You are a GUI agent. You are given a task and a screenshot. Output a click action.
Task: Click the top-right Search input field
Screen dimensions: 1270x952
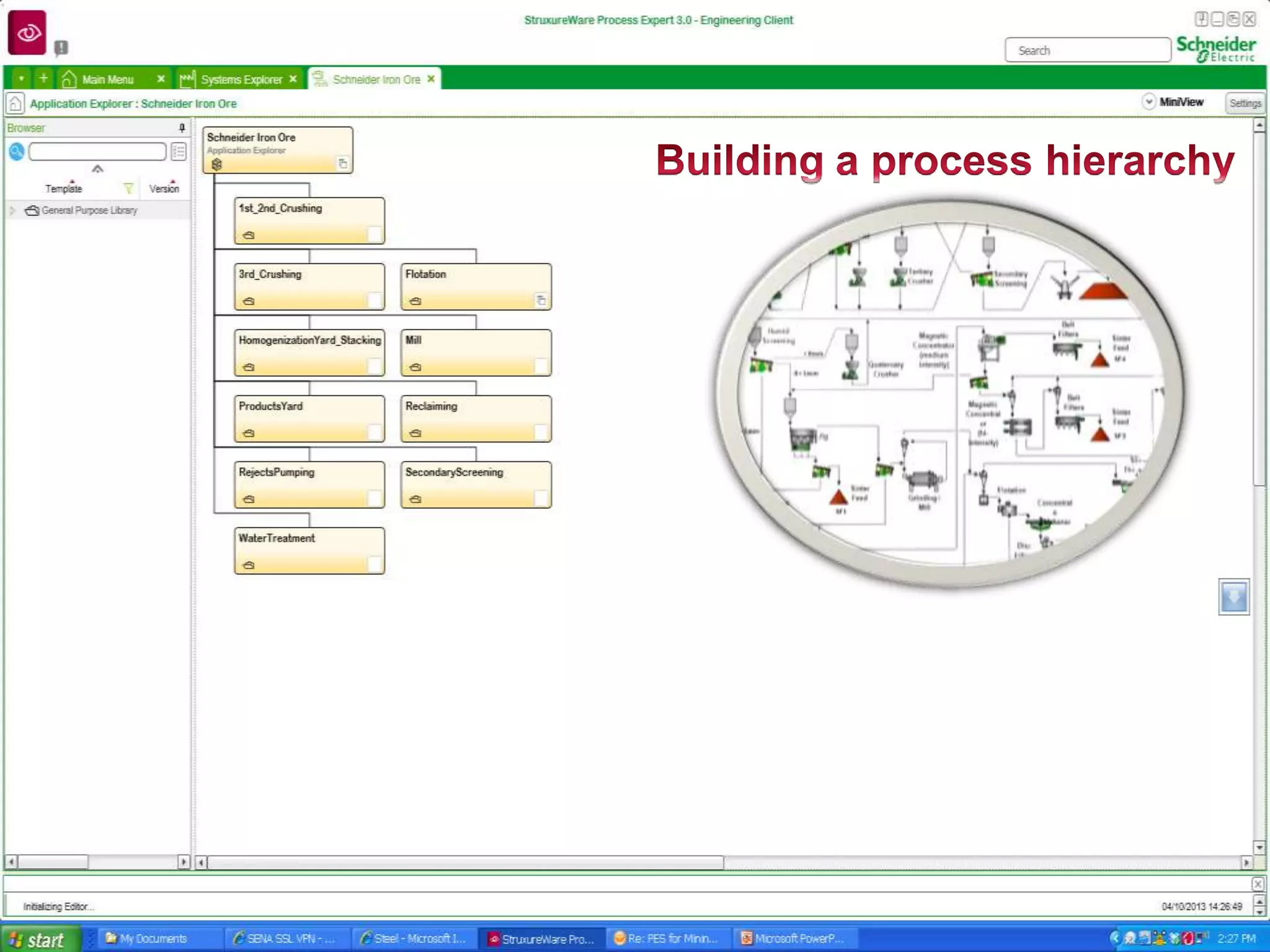tap(1088, 50)
